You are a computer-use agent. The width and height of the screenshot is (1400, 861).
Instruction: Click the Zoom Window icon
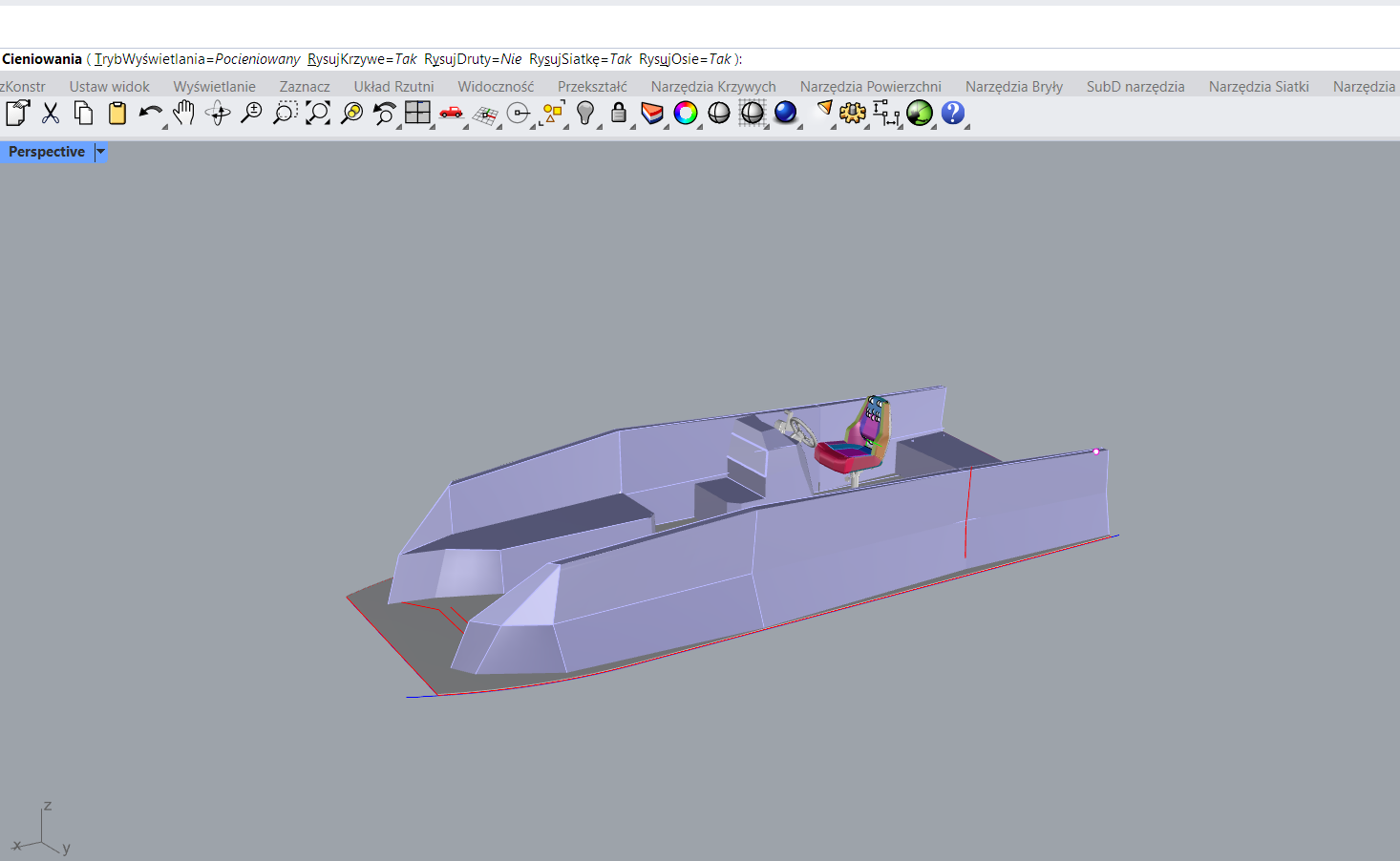[285, 114]
